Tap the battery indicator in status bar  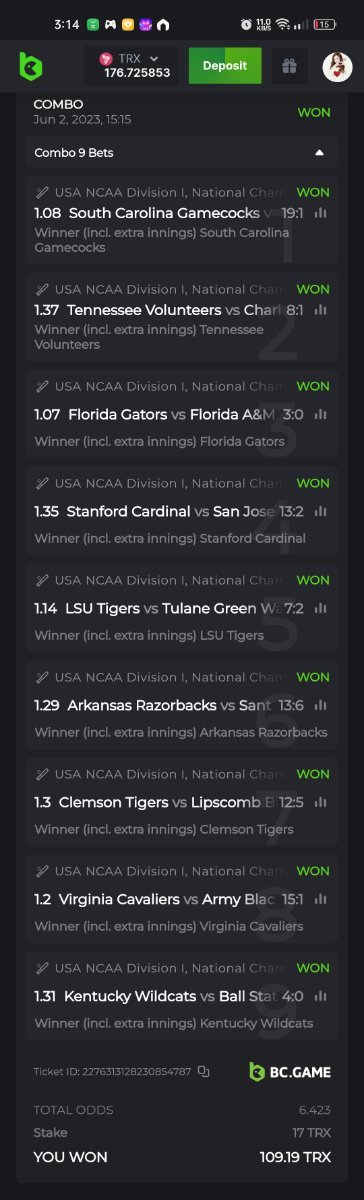tap(326, 24)
